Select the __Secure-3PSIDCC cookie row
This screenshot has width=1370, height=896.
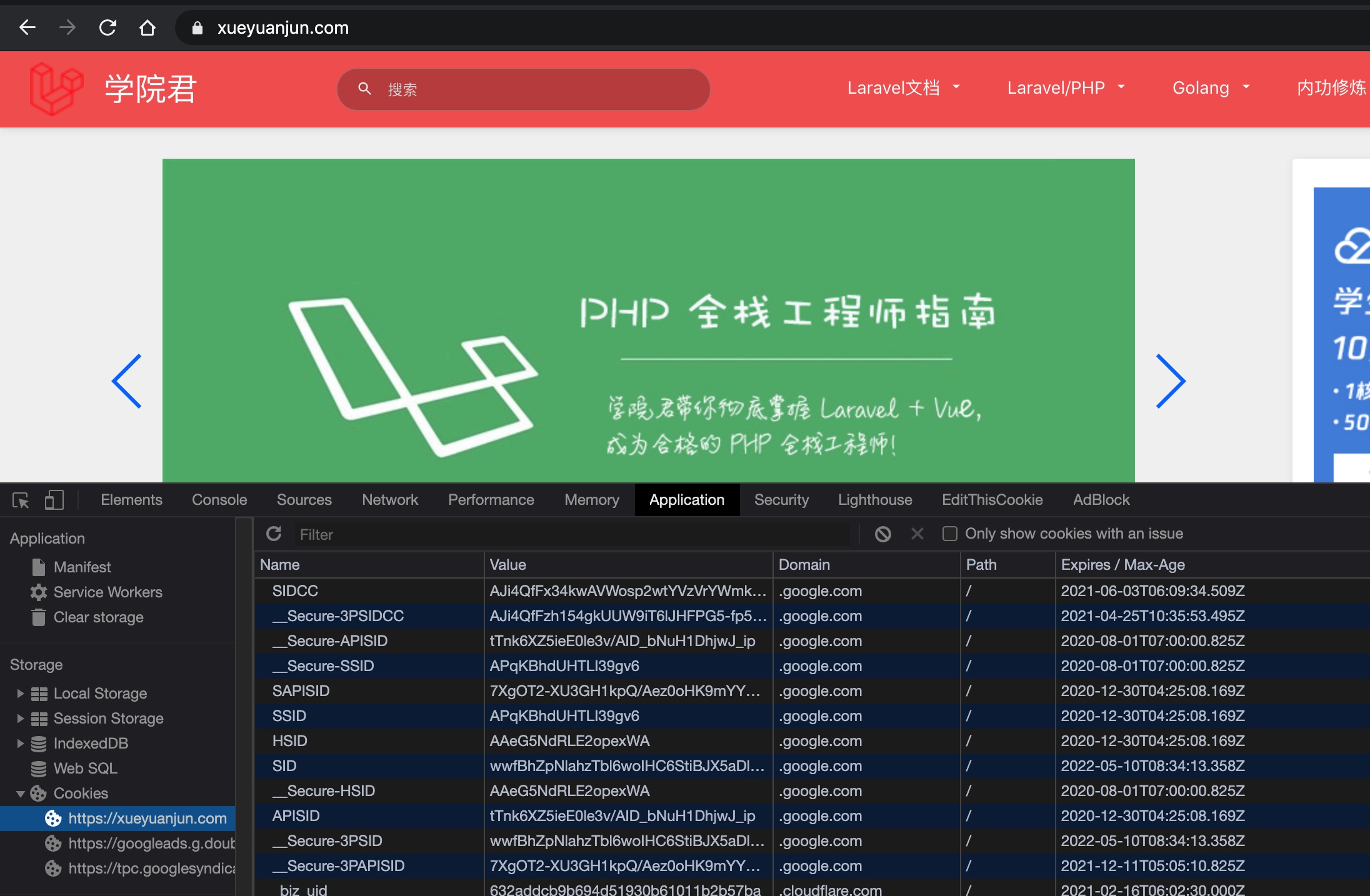coord(812,616)
